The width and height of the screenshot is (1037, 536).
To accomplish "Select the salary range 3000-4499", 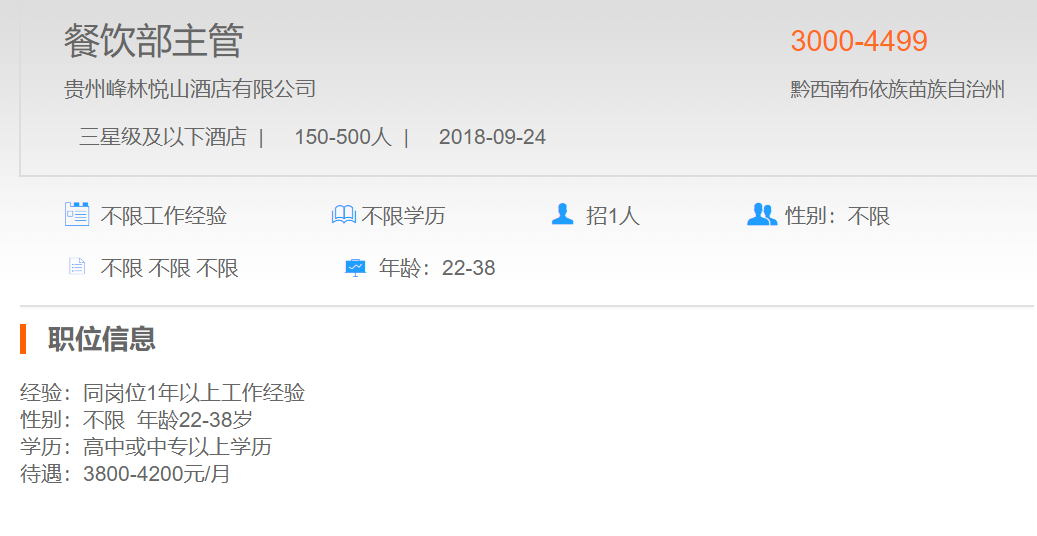I will tap(859, 41).
